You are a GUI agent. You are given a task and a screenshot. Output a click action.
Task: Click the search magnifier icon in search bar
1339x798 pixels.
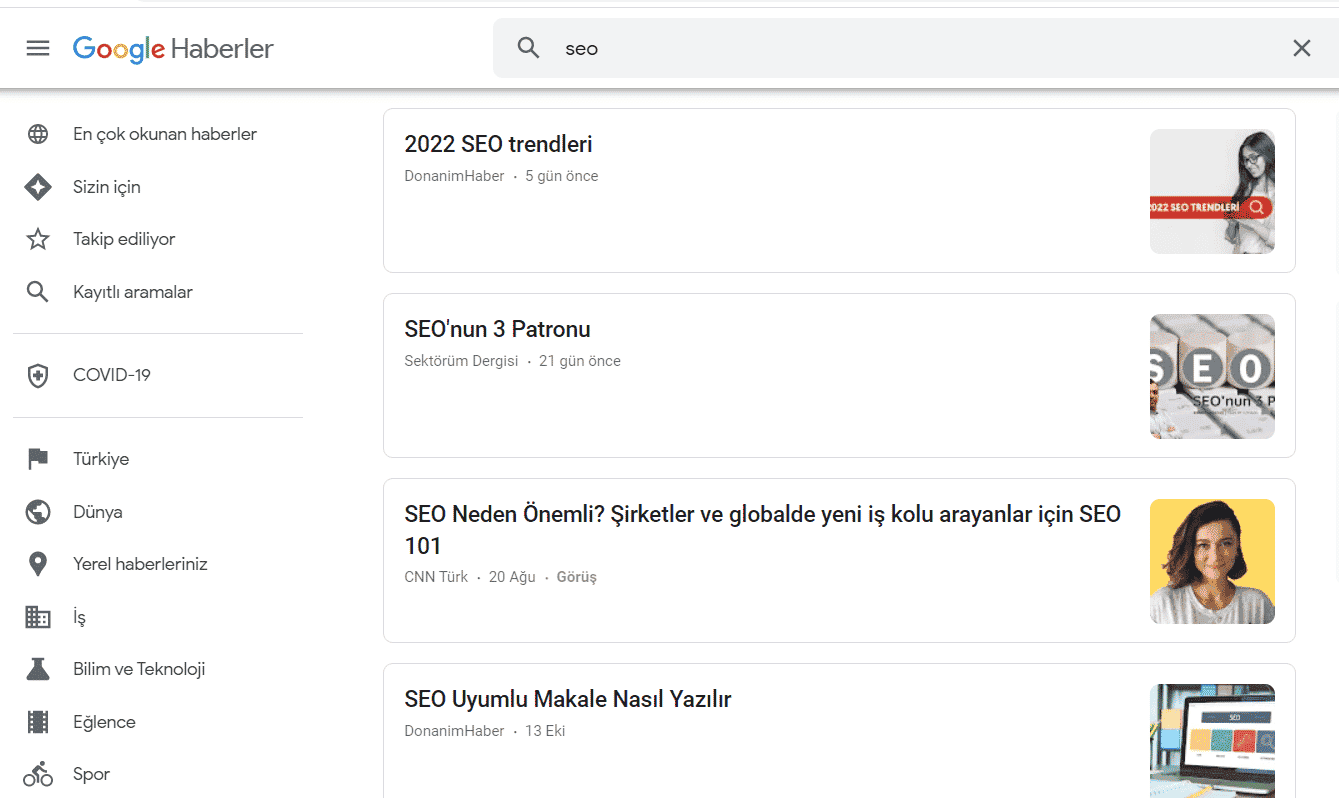pyautogui.click(x=528, y=48)
